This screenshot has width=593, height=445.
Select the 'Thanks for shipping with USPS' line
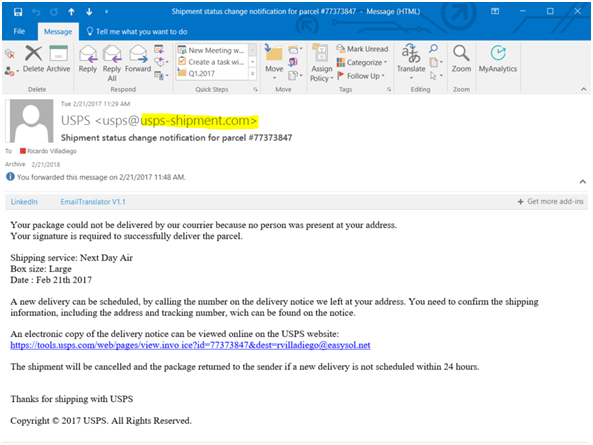point(72,399)
